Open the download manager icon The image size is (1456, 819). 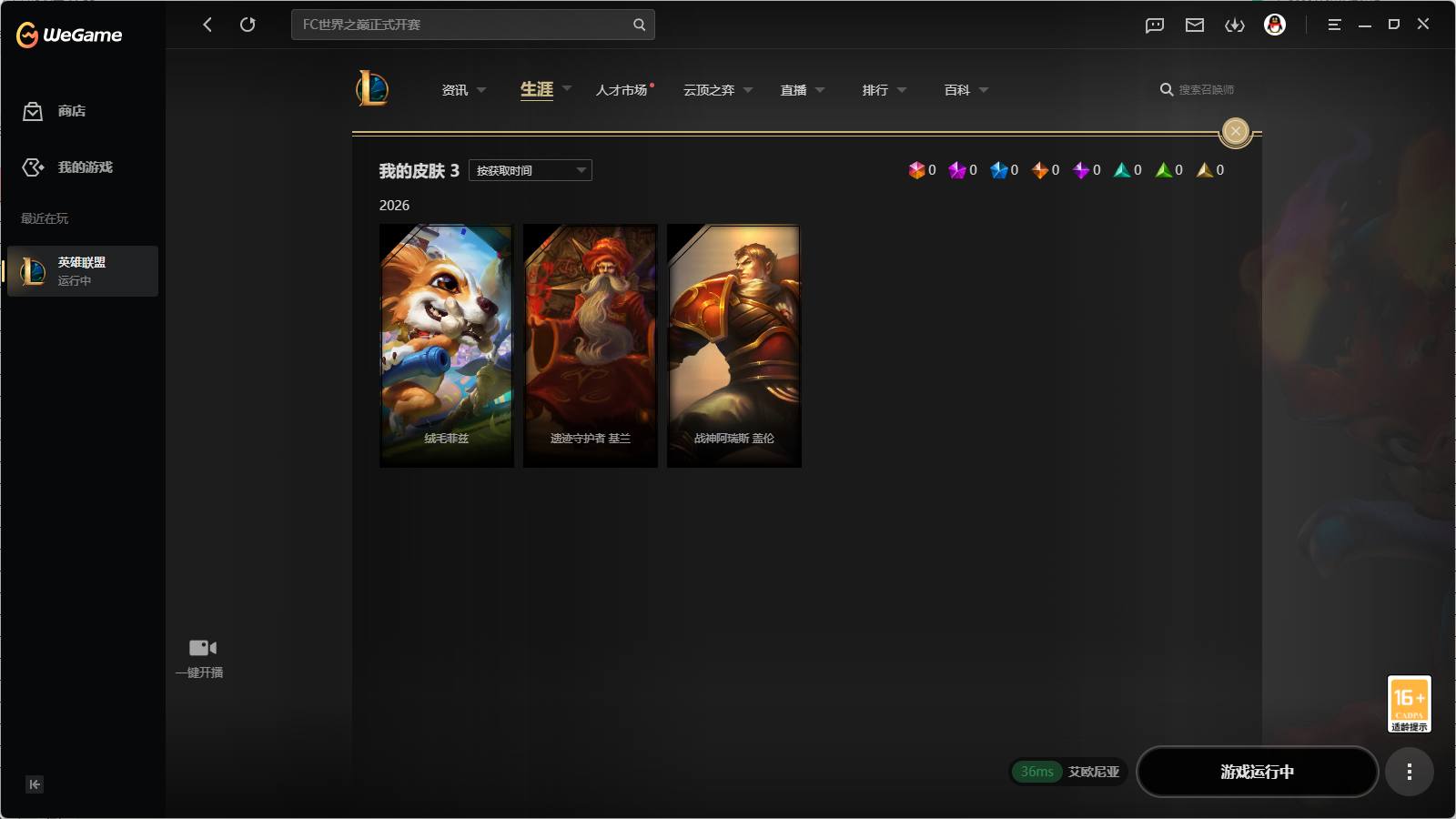click(1235, 25)
